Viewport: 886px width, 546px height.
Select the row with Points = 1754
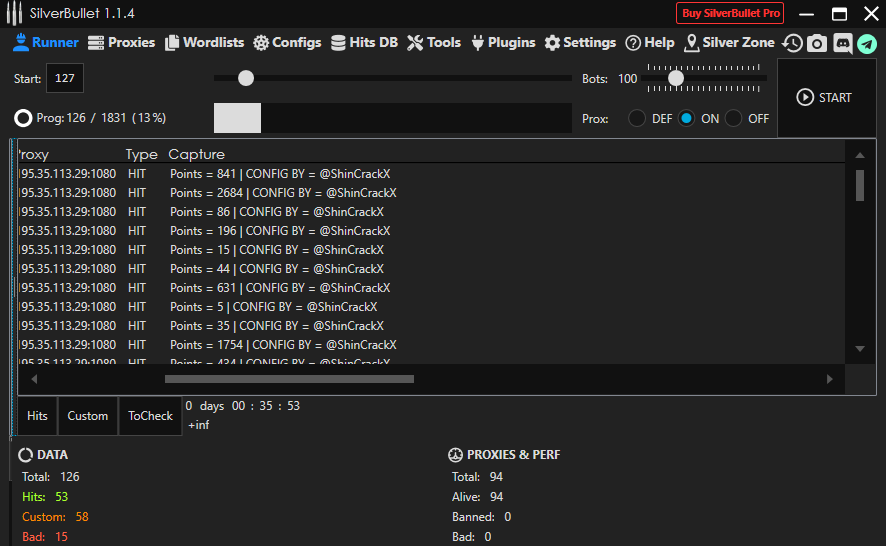431,345
